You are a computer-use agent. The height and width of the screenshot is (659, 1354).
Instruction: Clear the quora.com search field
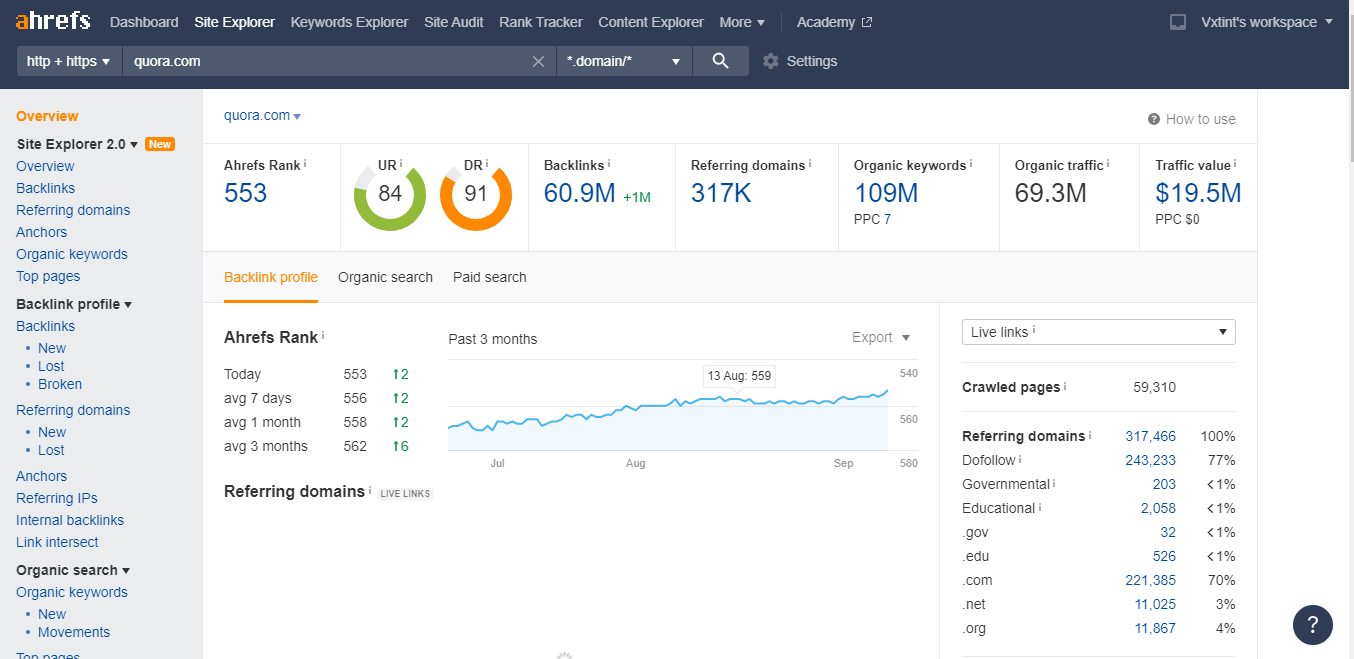pos(538,61)
